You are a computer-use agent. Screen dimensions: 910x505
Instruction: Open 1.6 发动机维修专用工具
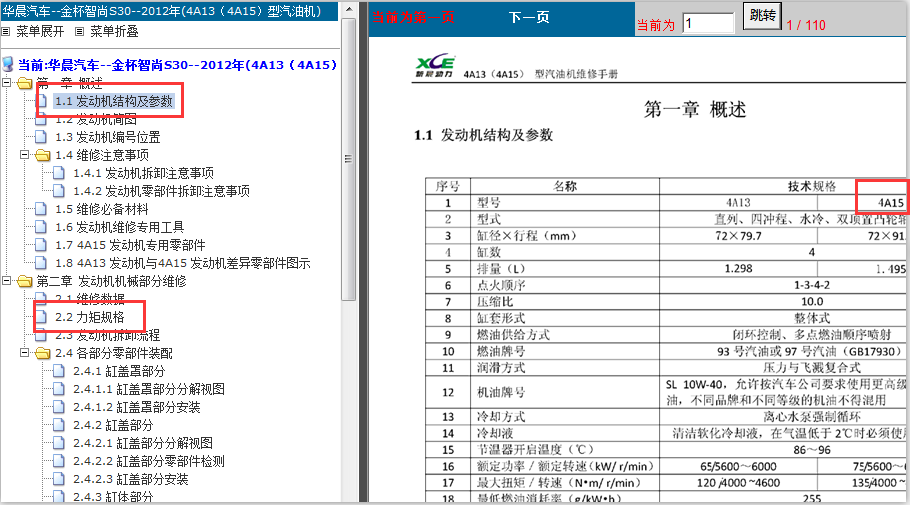point(120,228)
